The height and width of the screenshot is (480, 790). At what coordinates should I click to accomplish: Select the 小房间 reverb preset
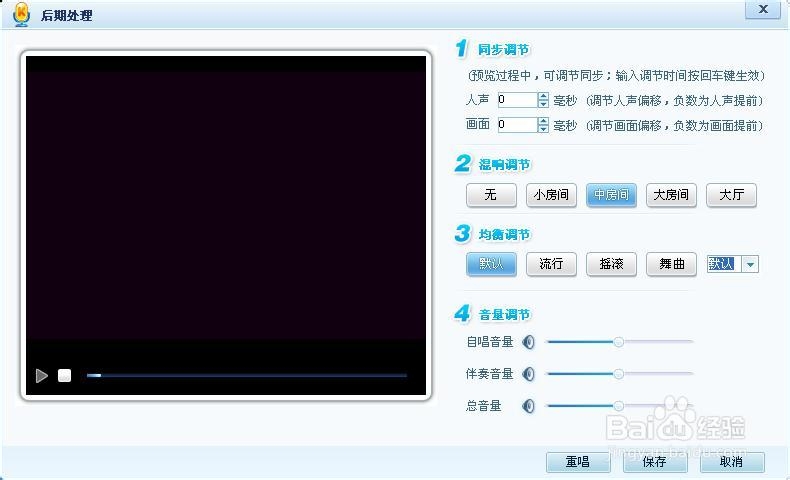(551, 195)
